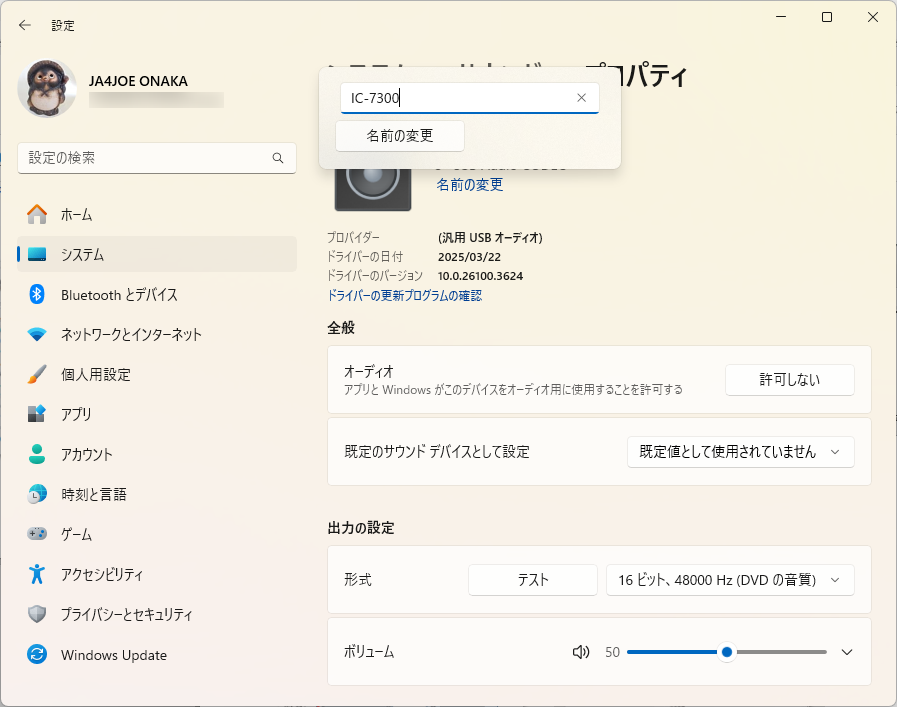
Task: Select Privacy and security in sidebar
Action: pyautogui.click(x=157, y=614)
